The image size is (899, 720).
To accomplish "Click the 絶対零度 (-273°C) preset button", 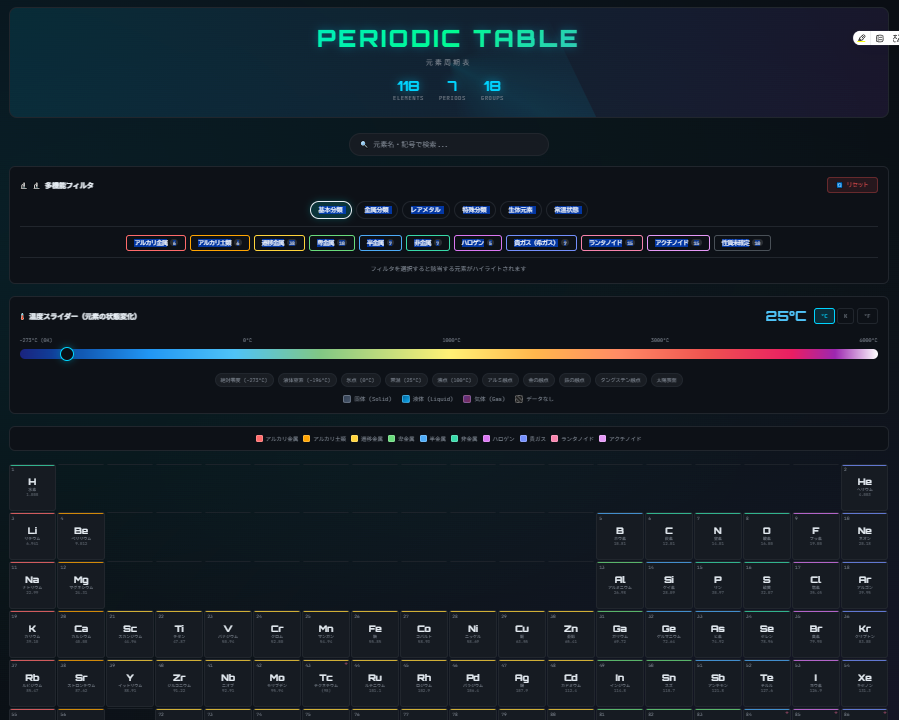I will (244, 380).
